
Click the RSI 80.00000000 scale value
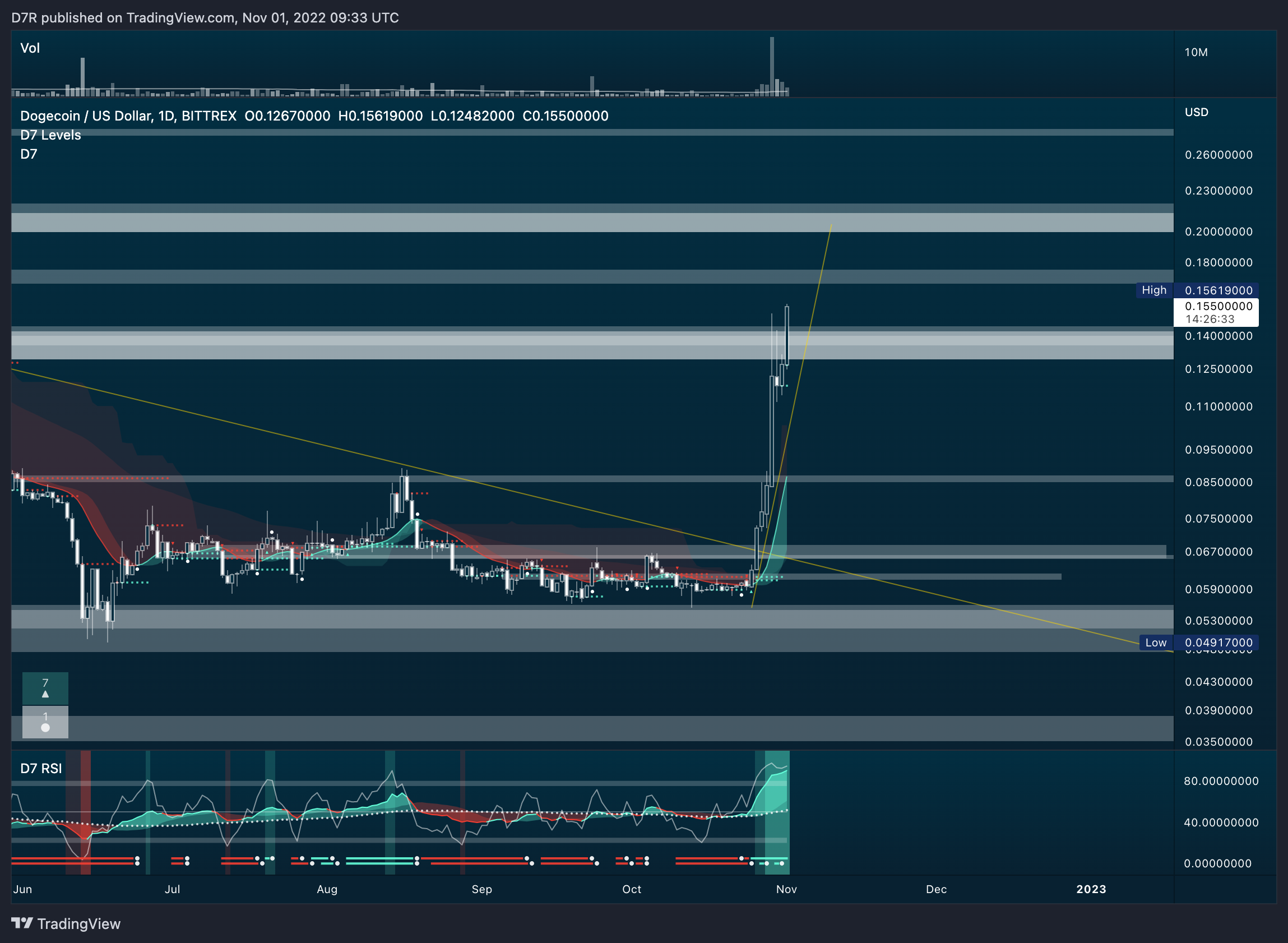coord(1221,781)
